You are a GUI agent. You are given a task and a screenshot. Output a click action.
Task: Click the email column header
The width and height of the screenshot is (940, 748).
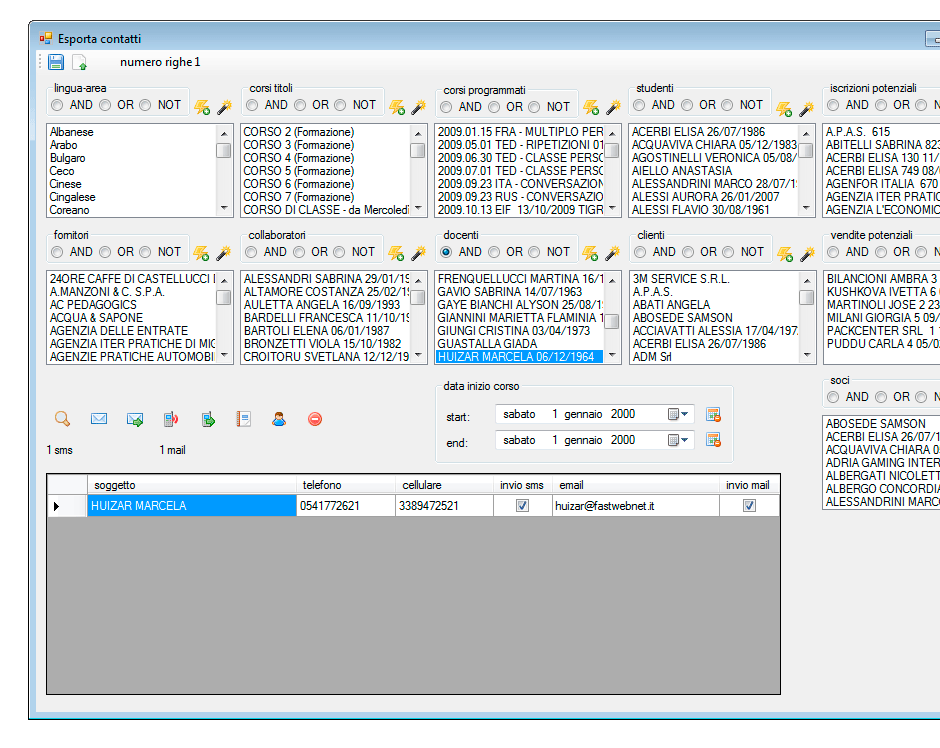(636, 485)
